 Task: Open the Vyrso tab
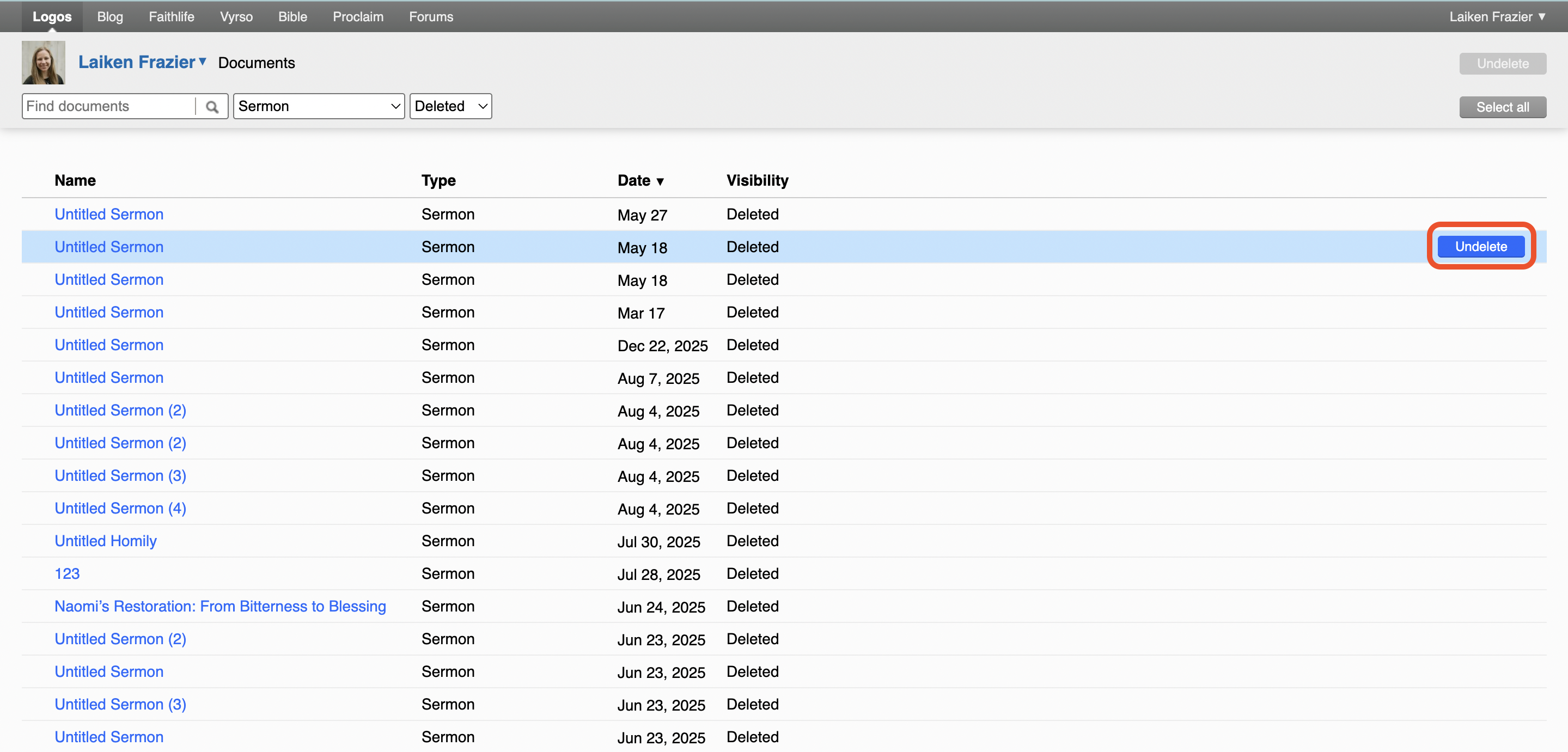pyautogui.click(x=236, y=16)
